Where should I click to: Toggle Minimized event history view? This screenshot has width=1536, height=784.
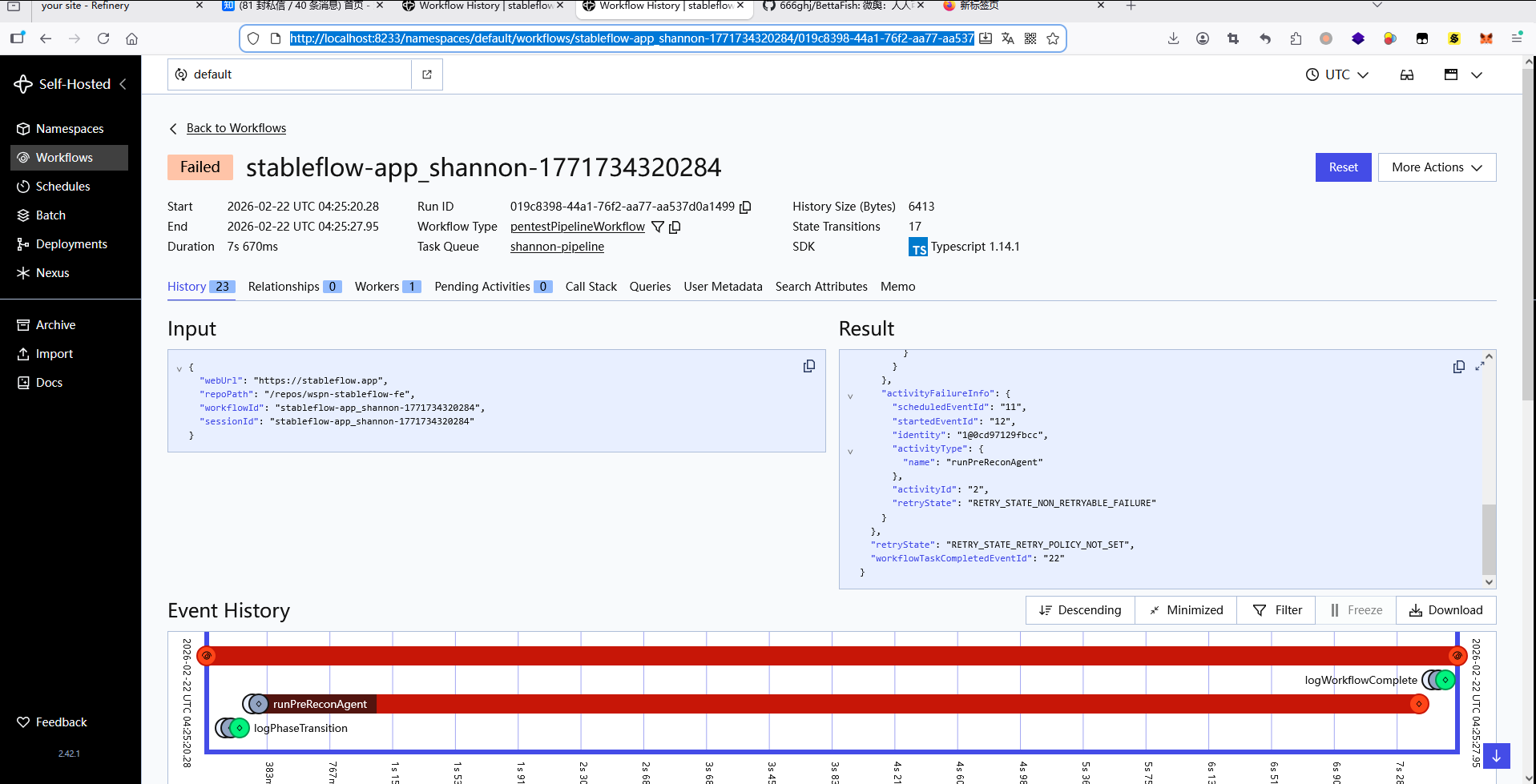1185,610
